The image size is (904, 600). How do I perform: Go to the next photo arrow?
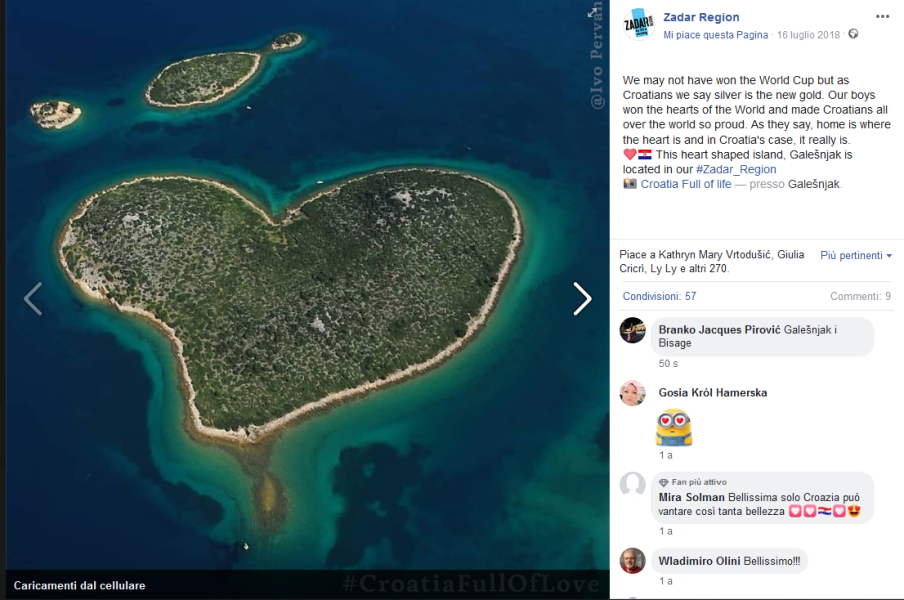582,299
